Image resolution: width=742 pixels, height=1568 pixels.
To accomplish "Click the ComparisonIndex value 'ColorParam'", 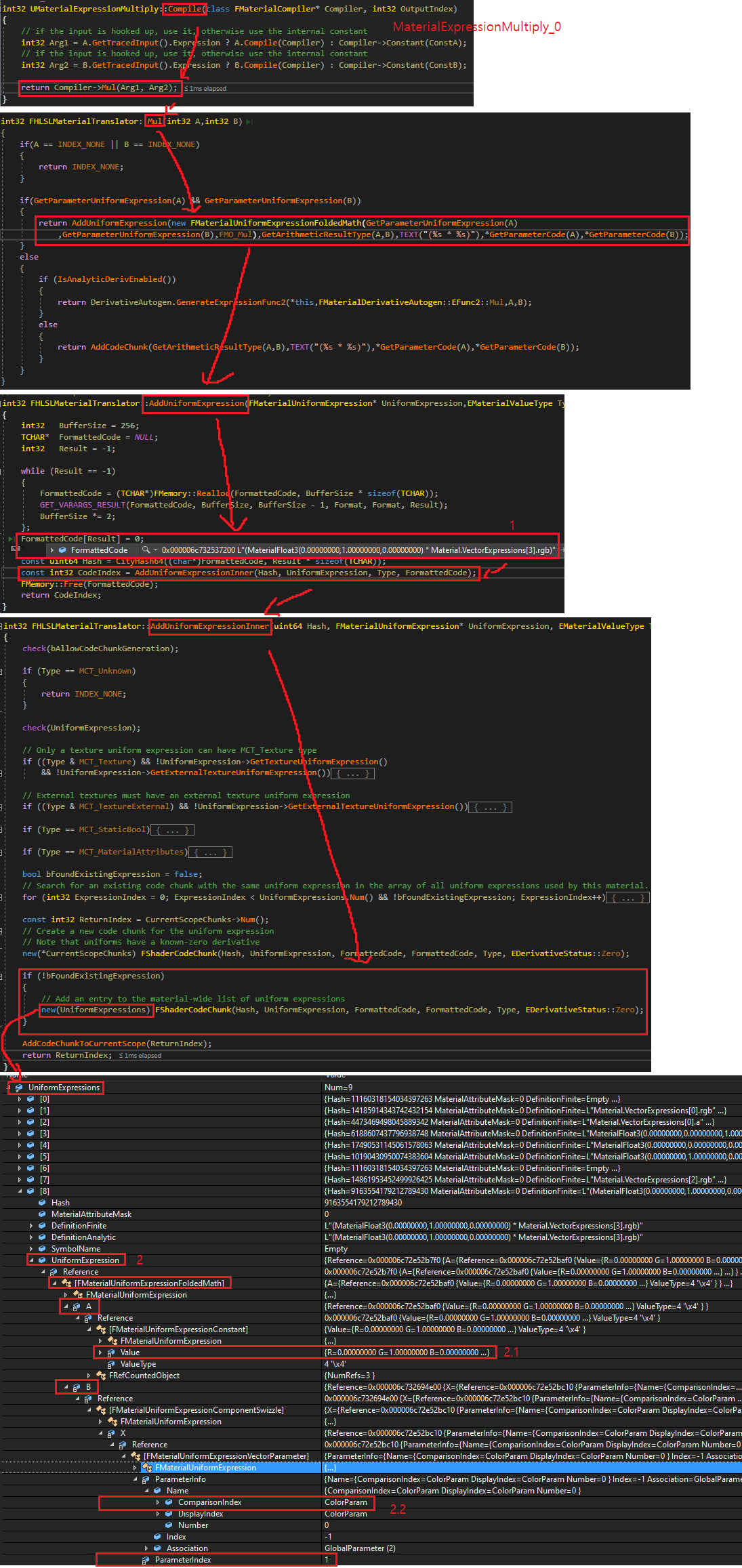I will [346, 1502].
